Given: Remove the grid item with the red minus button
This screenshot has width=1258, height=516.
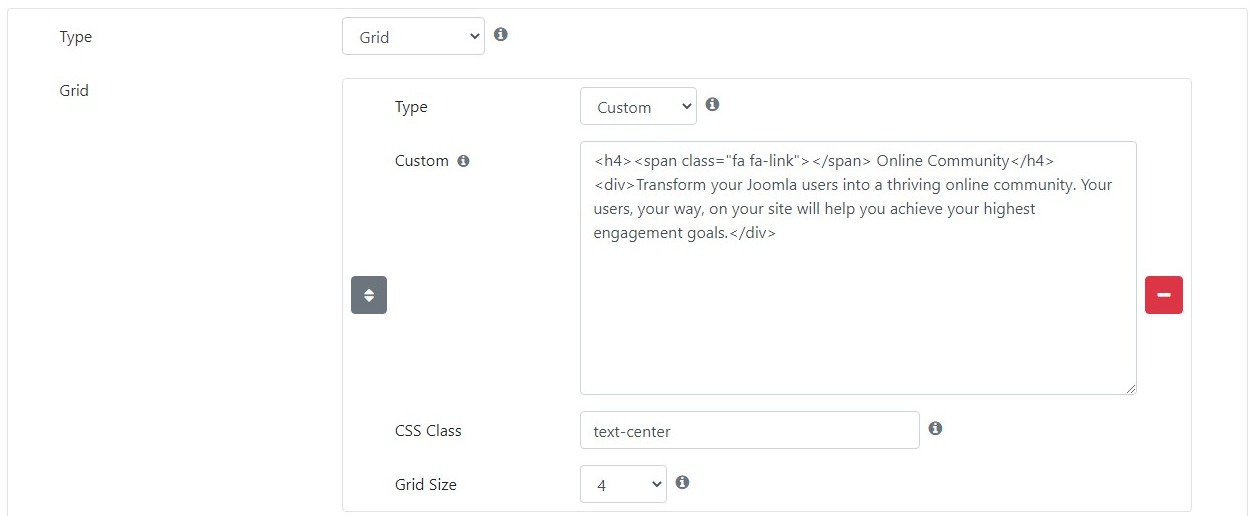Looking at the screenshot, I should pos(1164,295).
